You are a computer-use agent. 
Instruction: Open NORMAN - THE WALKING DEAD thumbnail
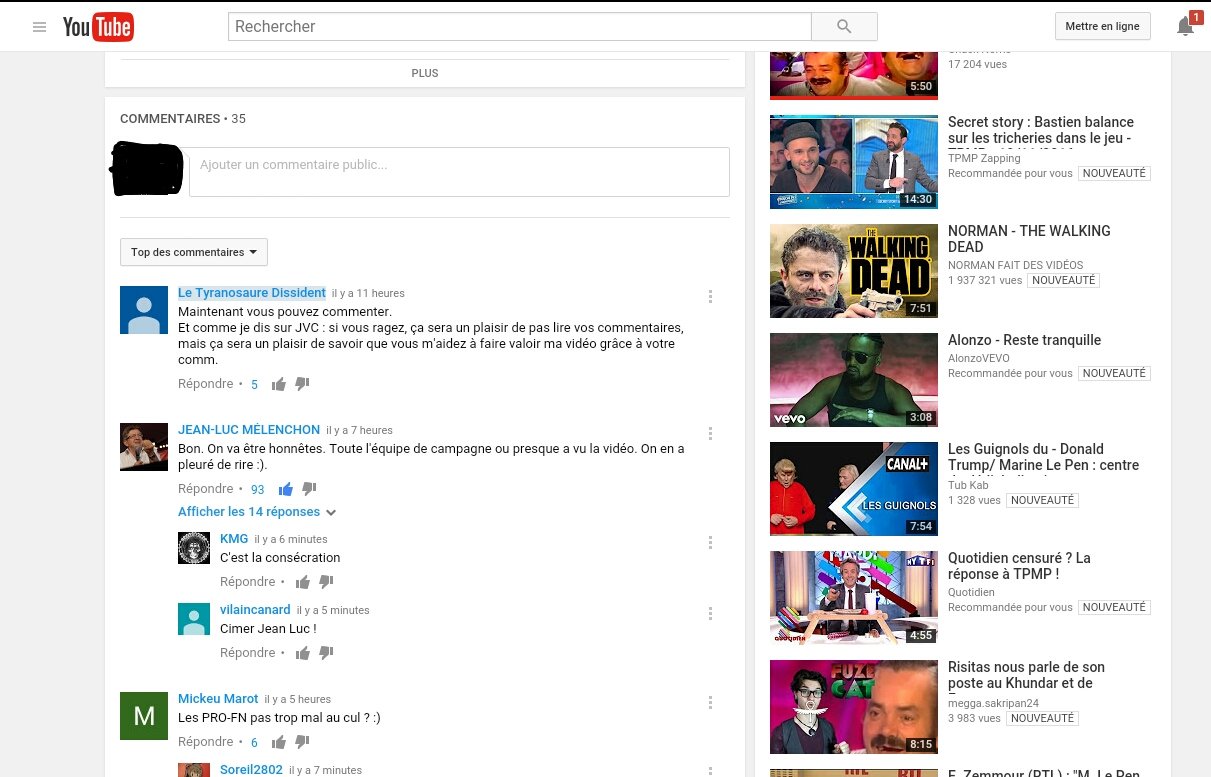854,271
